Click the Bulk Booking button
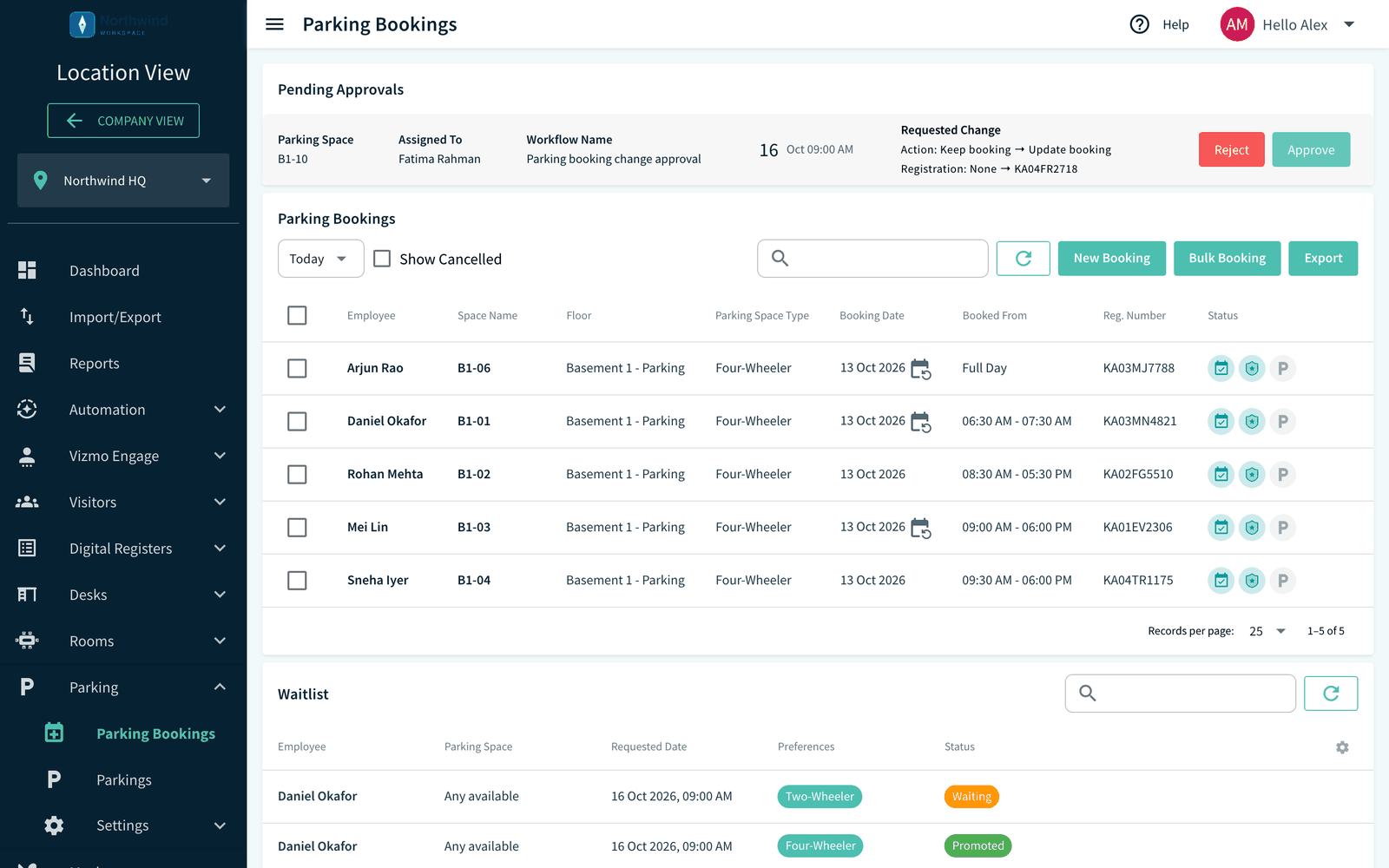 1227,258
